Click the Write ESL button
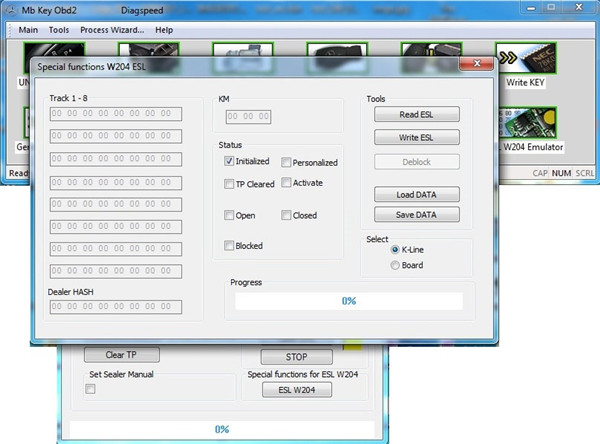The width and height of the screenshot is (600, 444). click(417, 137)
